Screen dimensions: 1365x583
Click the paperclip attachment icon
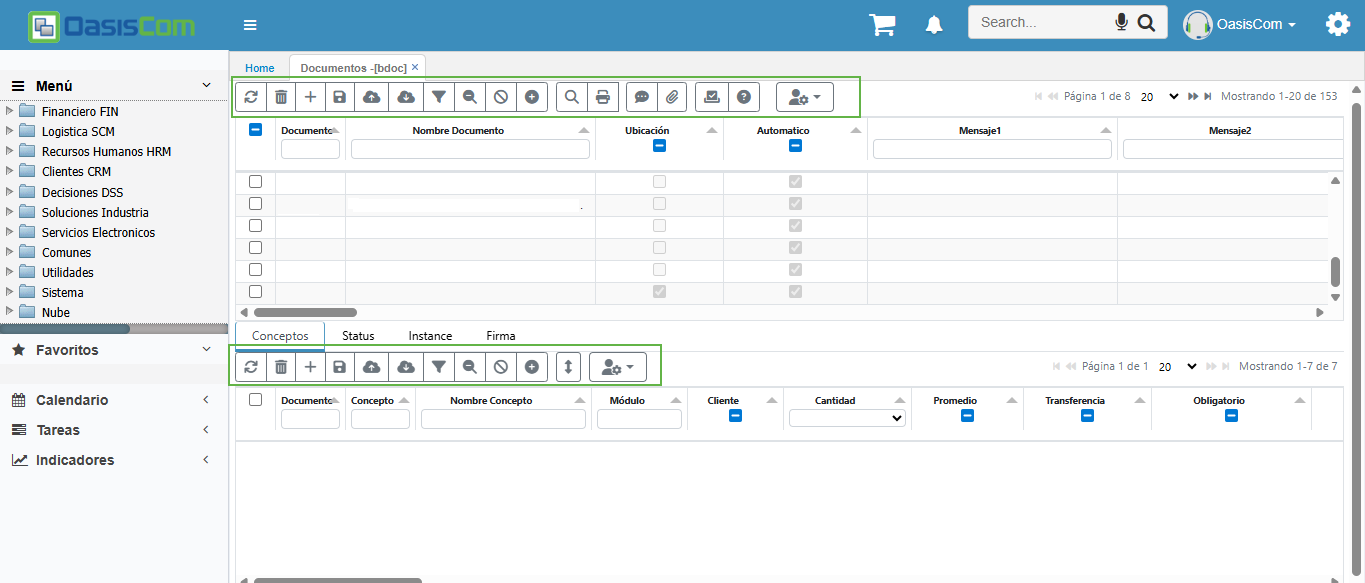[x=673, y=97]
